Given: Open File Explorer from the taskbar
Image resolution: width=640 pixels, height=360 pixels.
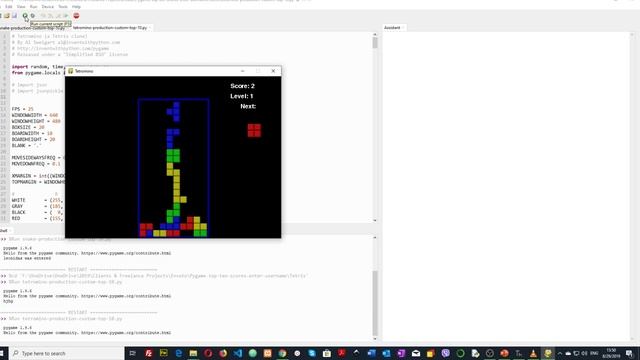Looking at the screenshot, I should click(193, 353).
